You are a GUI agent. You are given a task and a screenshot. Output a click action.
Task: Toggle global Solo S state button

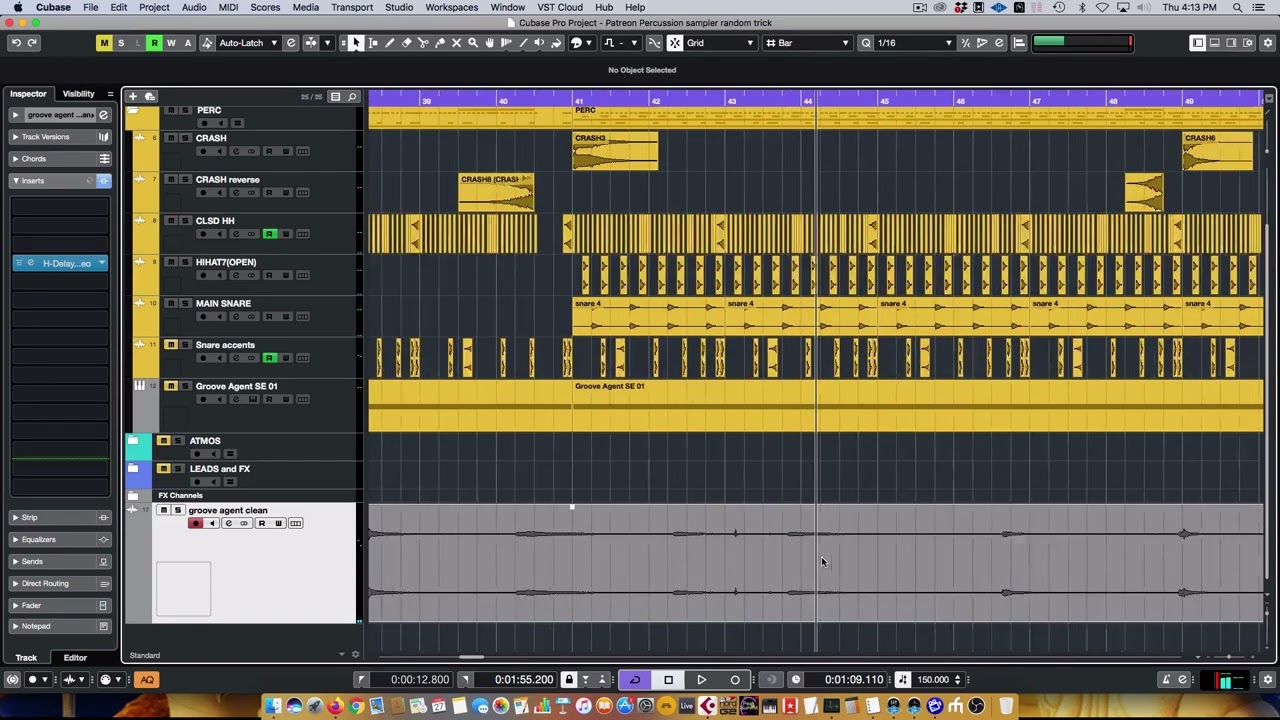(121, 43)
